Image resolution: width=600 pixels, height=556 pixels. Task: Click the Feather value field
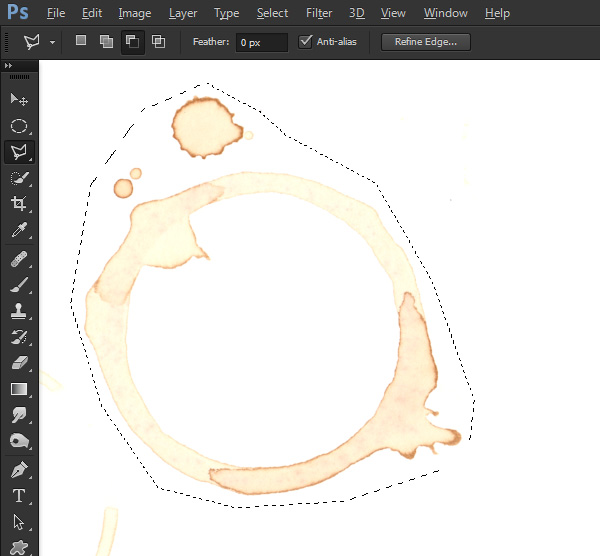pos(262,42)
